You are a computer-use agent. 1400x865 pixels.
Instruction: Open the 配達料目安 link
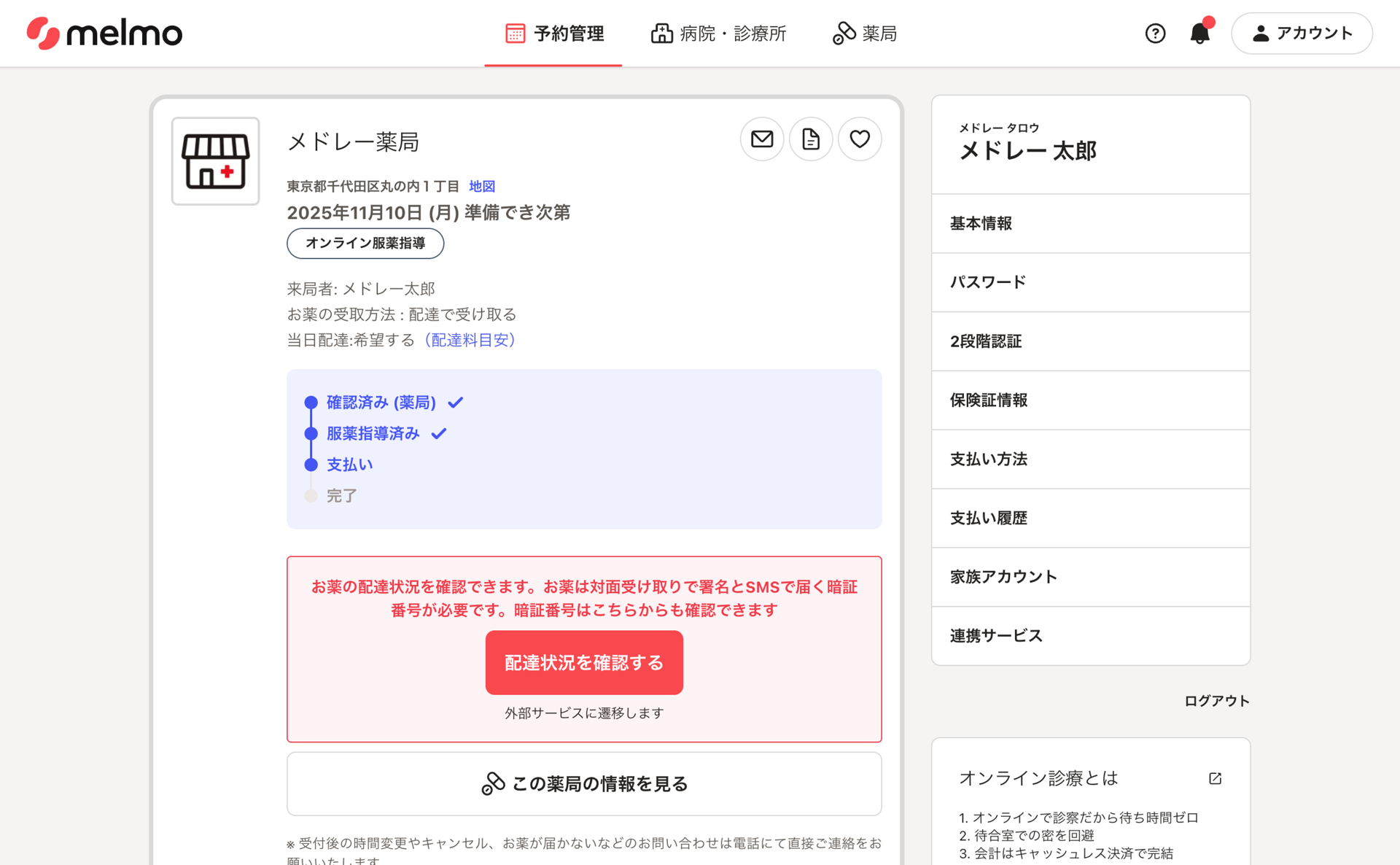[470, 340]
